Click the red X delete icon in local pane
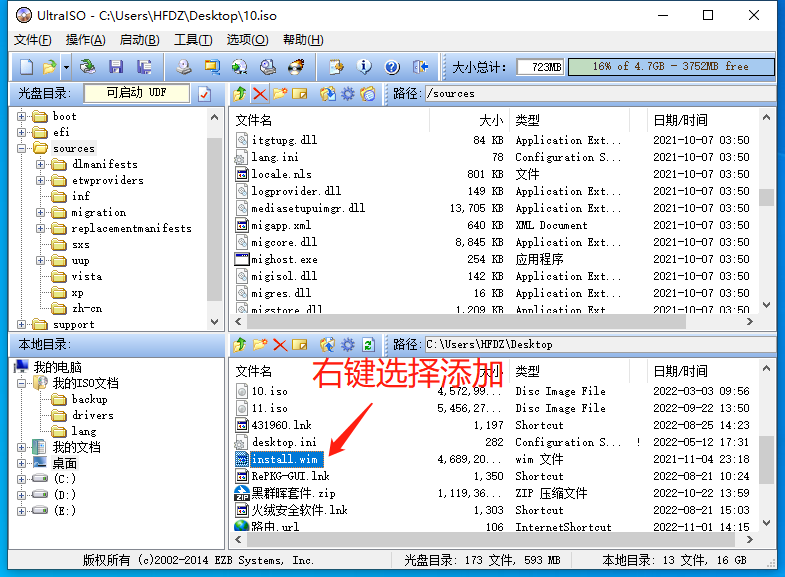The image size is (785, 577). [x=280, y=345]
